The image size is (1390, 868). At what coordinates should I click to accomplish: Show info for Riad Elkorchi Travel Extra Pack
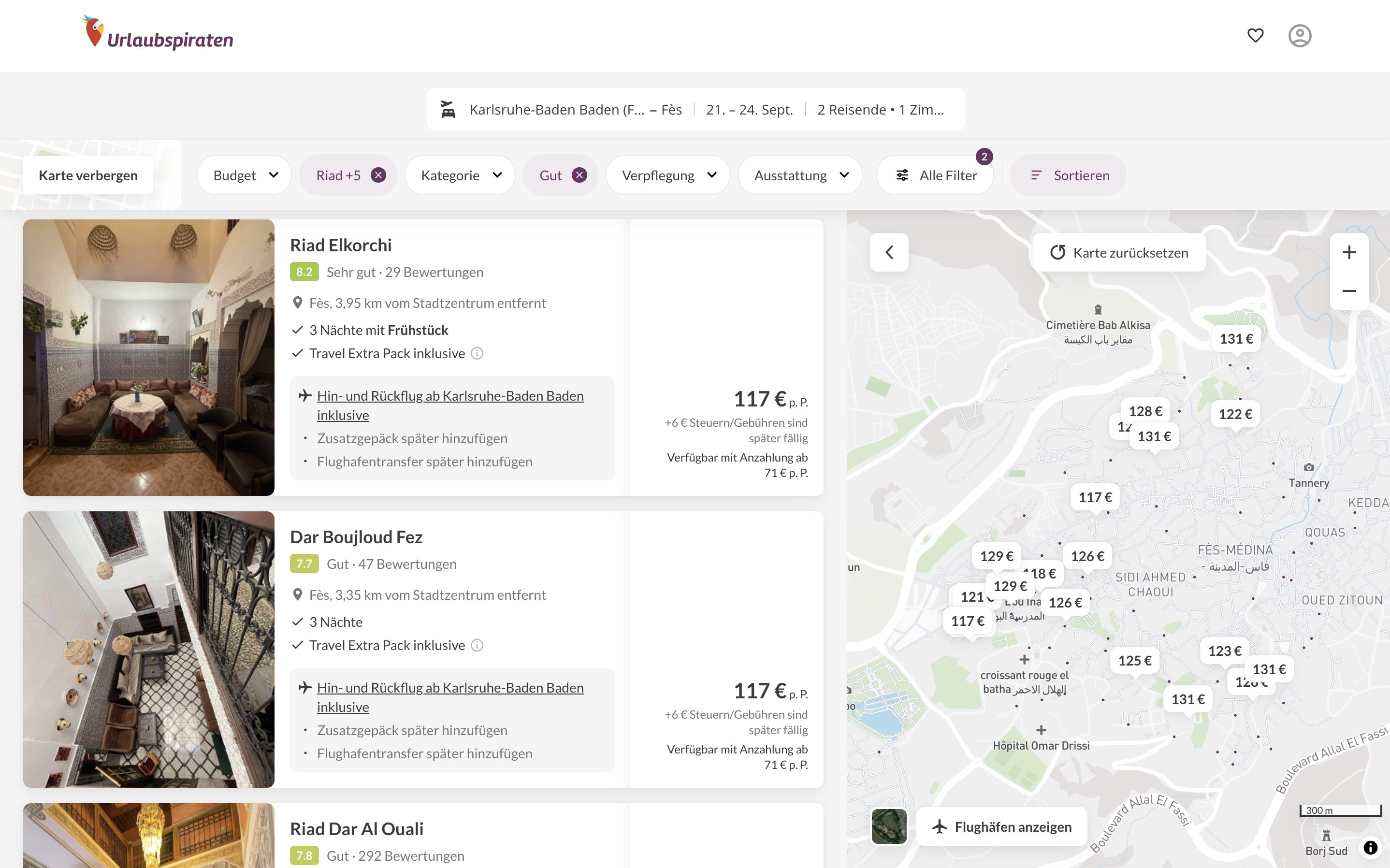(x=477, y=354)
